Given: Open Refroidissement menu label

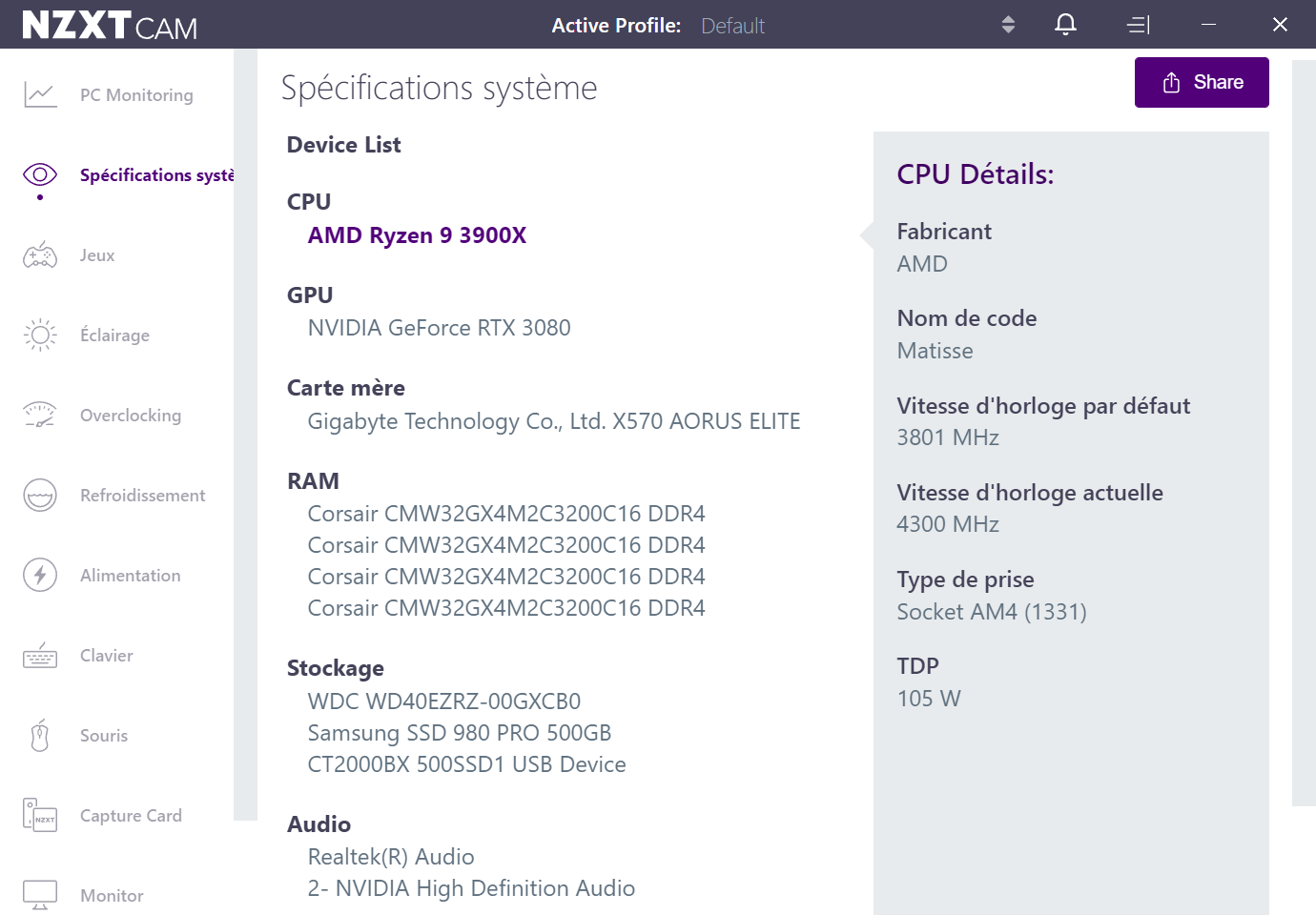Looking at the screenshot, I should pyautogui.click(x=143, y=496).
